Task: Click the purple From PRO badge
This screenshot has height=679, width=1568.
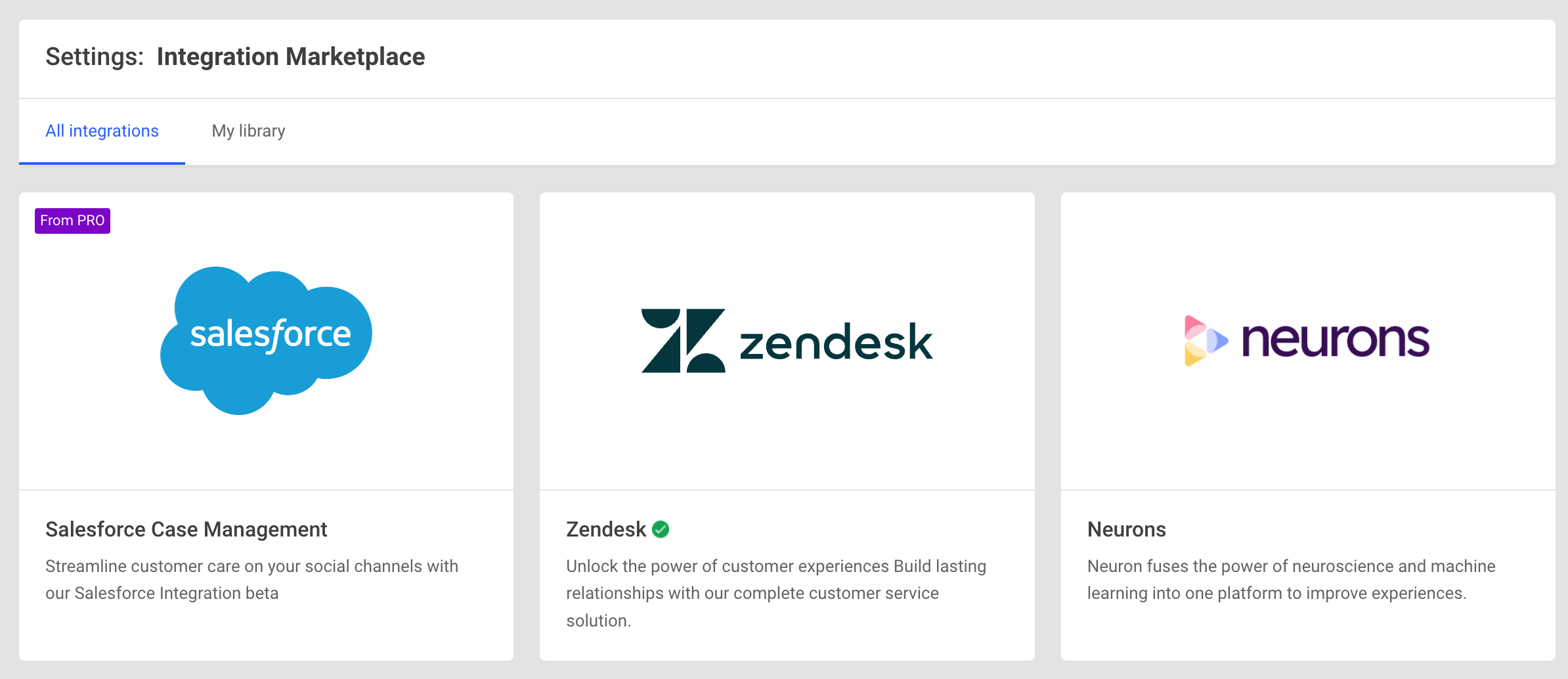Action: 72,221
